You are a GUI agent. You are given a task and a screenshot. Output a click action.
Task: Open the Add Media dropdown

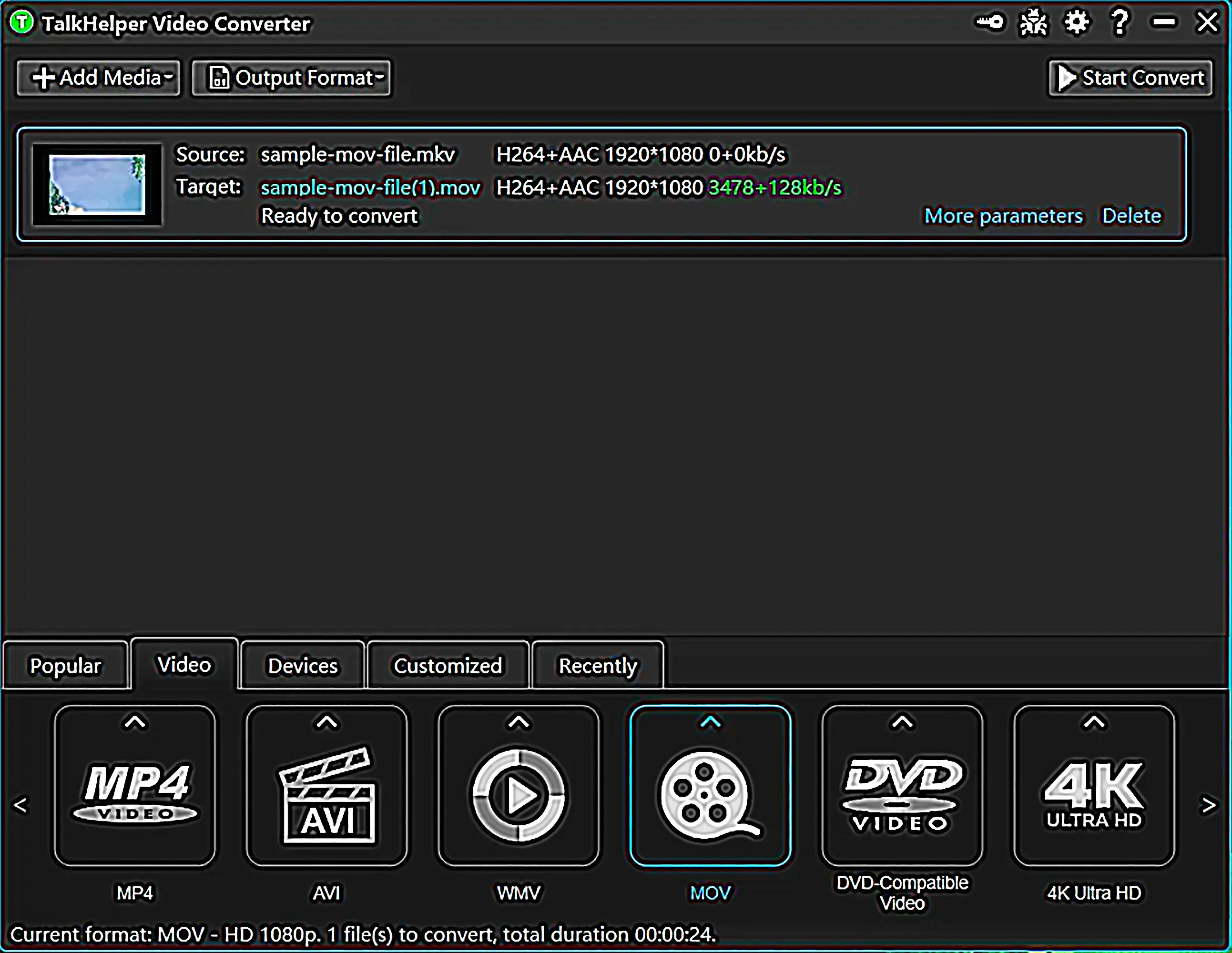(x=99, y=78)
